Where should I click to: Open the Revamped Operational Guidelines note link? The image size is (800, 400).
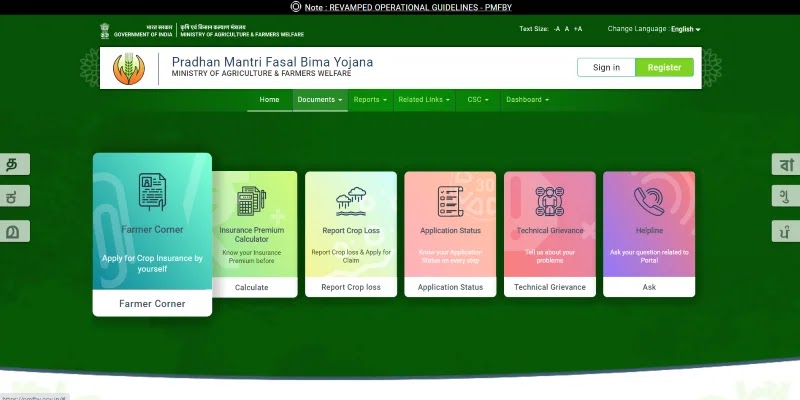(408, 7)
